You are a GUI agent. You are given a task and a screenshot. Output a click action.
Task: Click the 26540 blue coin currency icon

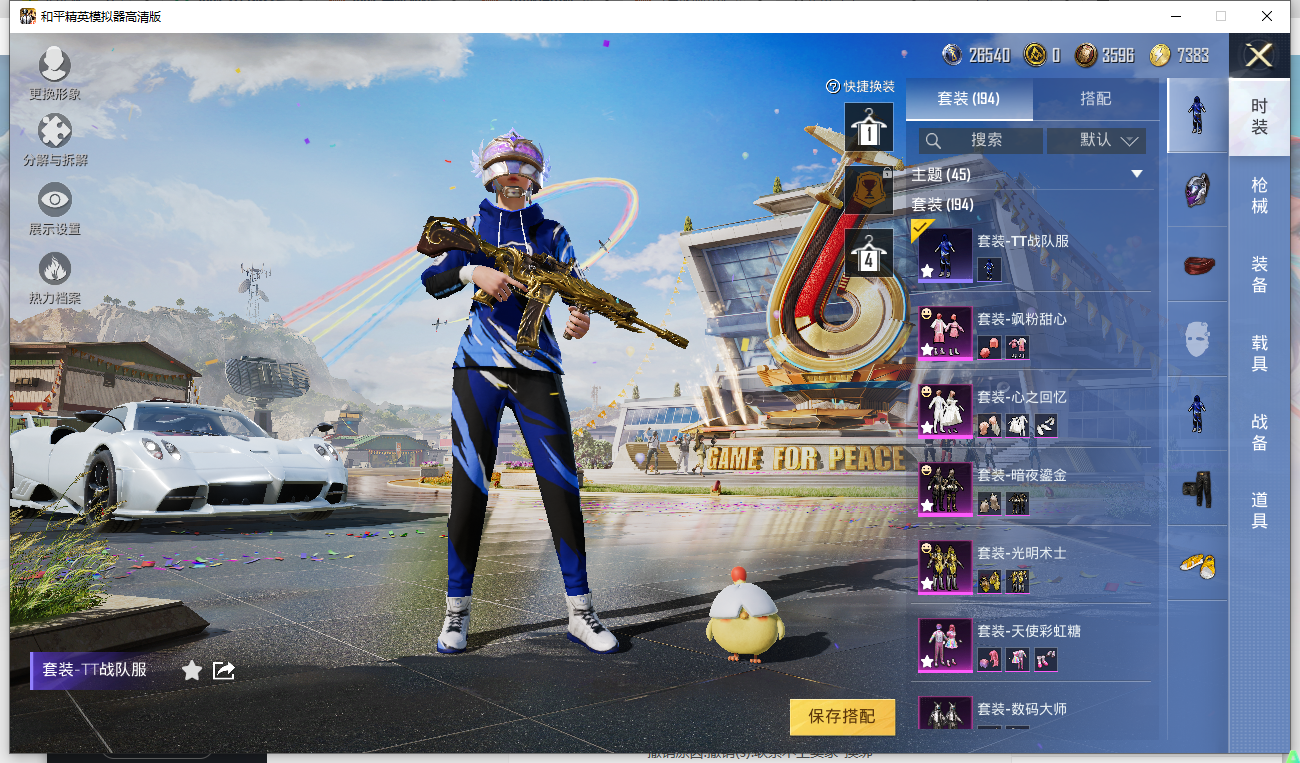952,55
